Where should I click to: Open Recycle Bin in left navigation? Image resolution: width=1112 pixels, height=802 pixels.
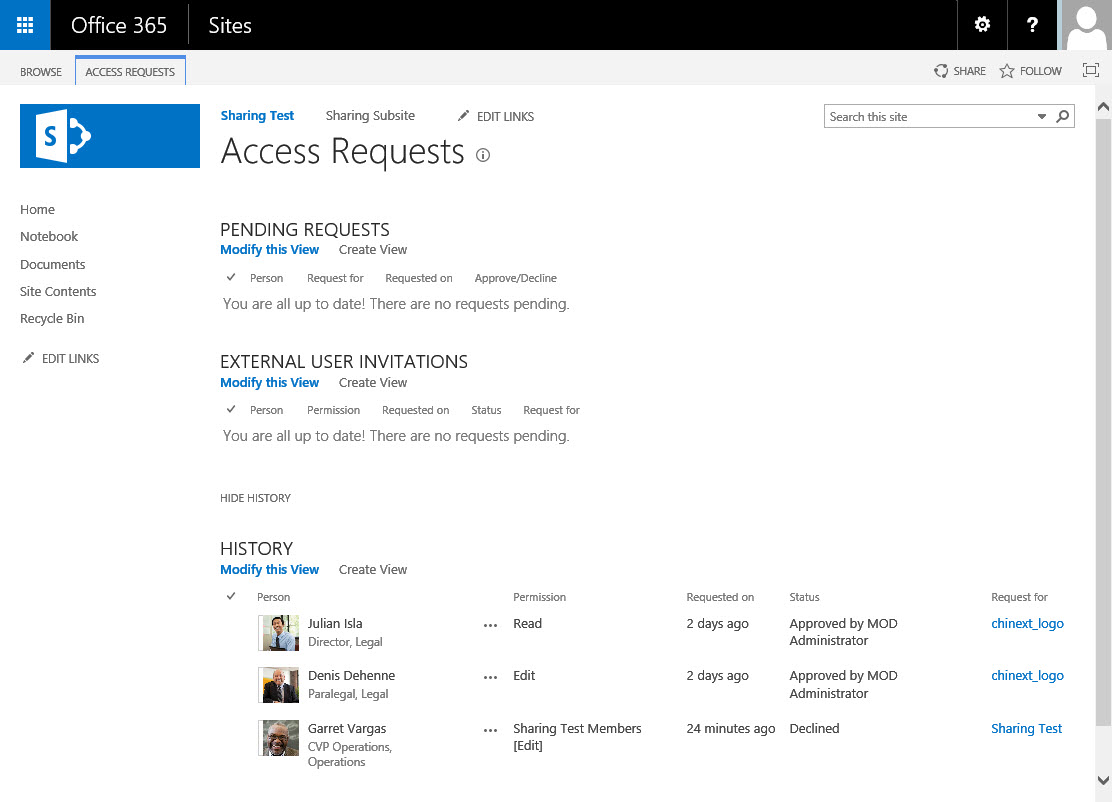[x=52, y=318]
